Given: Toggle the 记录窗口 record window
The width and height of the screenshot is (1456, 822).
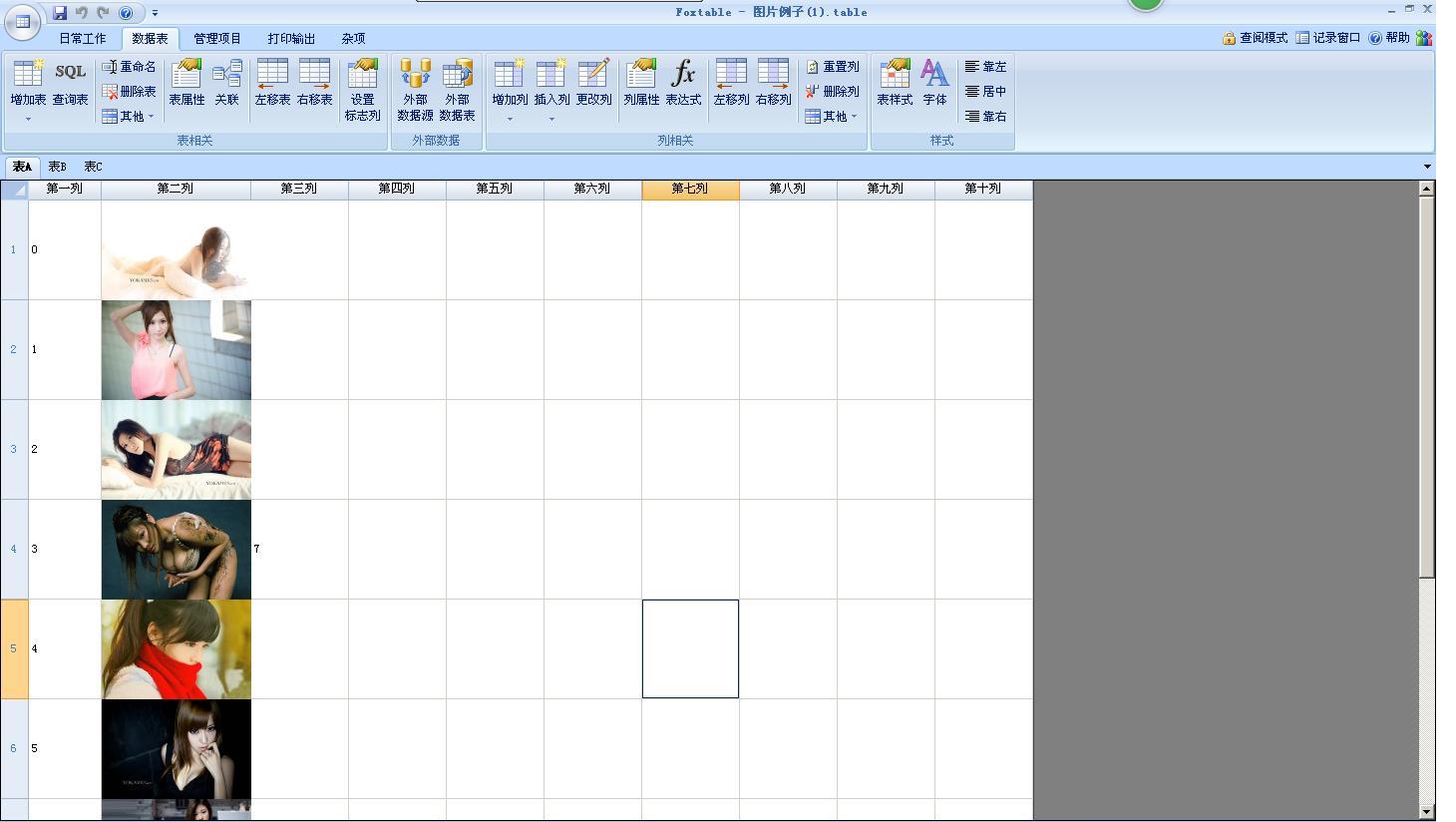Looking at the screenshot, I should click(x=1328, y=38).
